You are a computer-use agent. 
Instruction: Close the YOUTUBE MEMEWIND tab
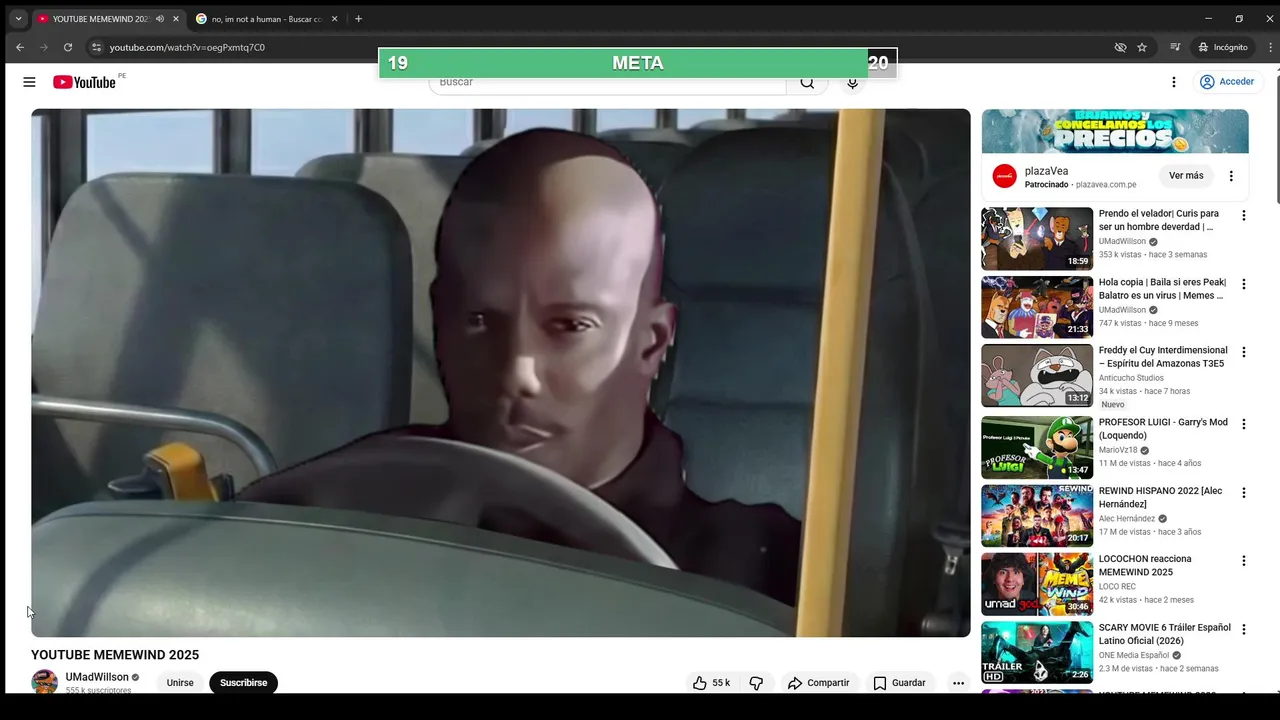(x=176, y=19)
